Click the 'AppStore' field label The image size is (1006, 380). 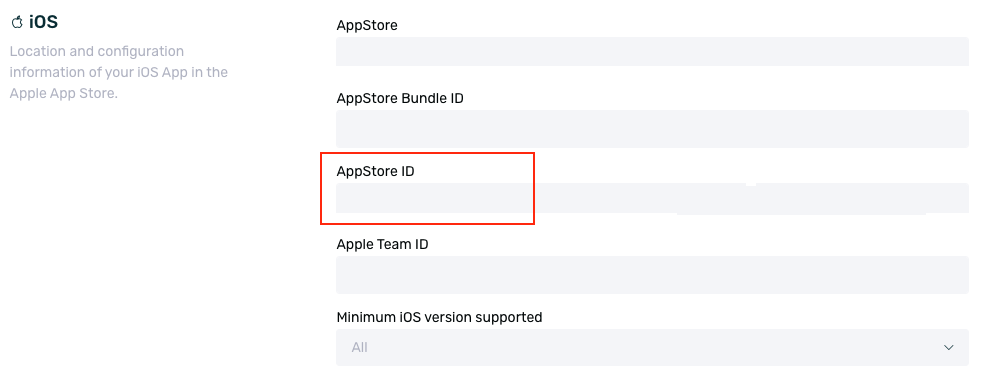(x=367, y=25)
